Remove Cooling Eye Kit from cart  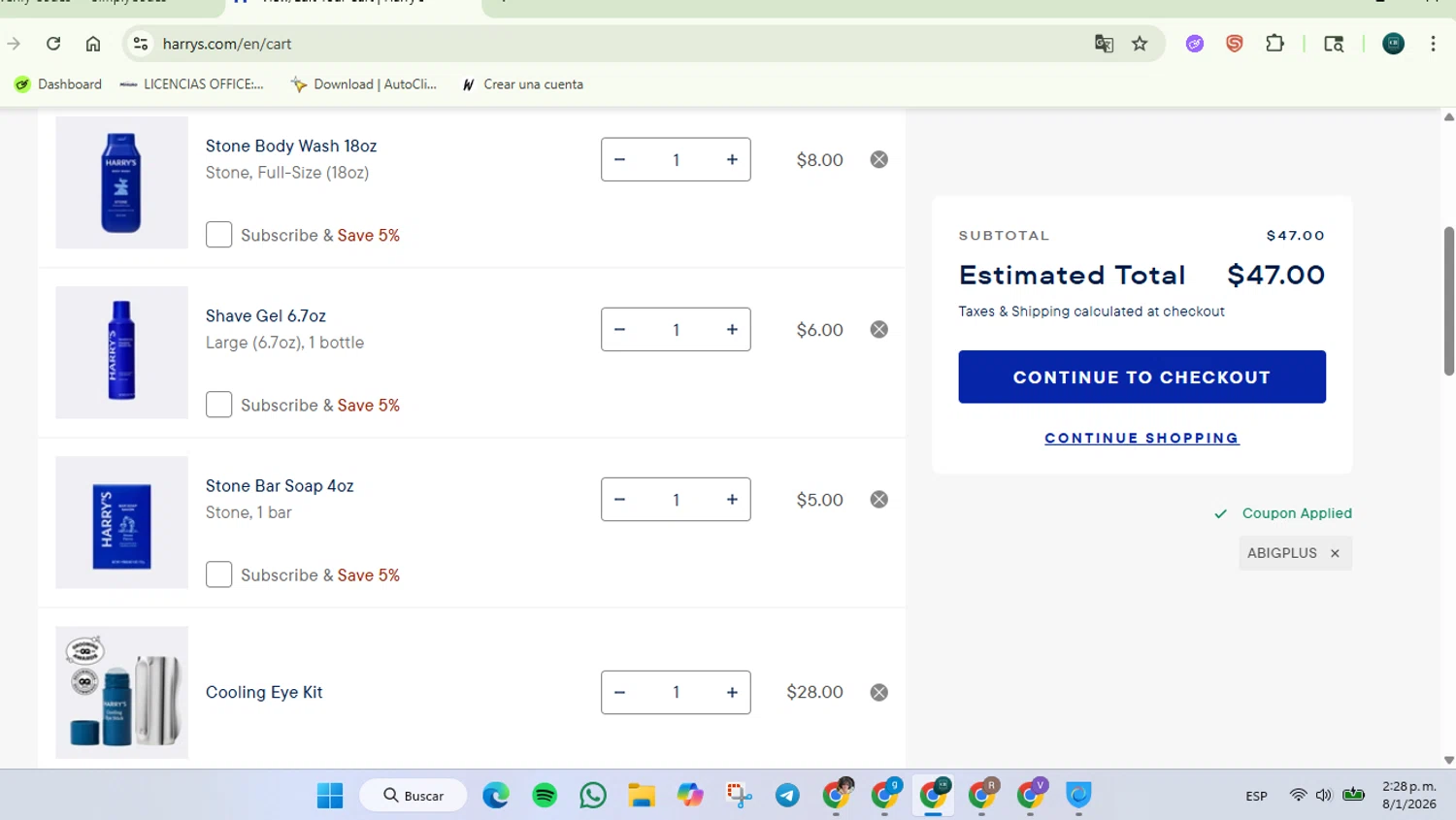(878, 692)
